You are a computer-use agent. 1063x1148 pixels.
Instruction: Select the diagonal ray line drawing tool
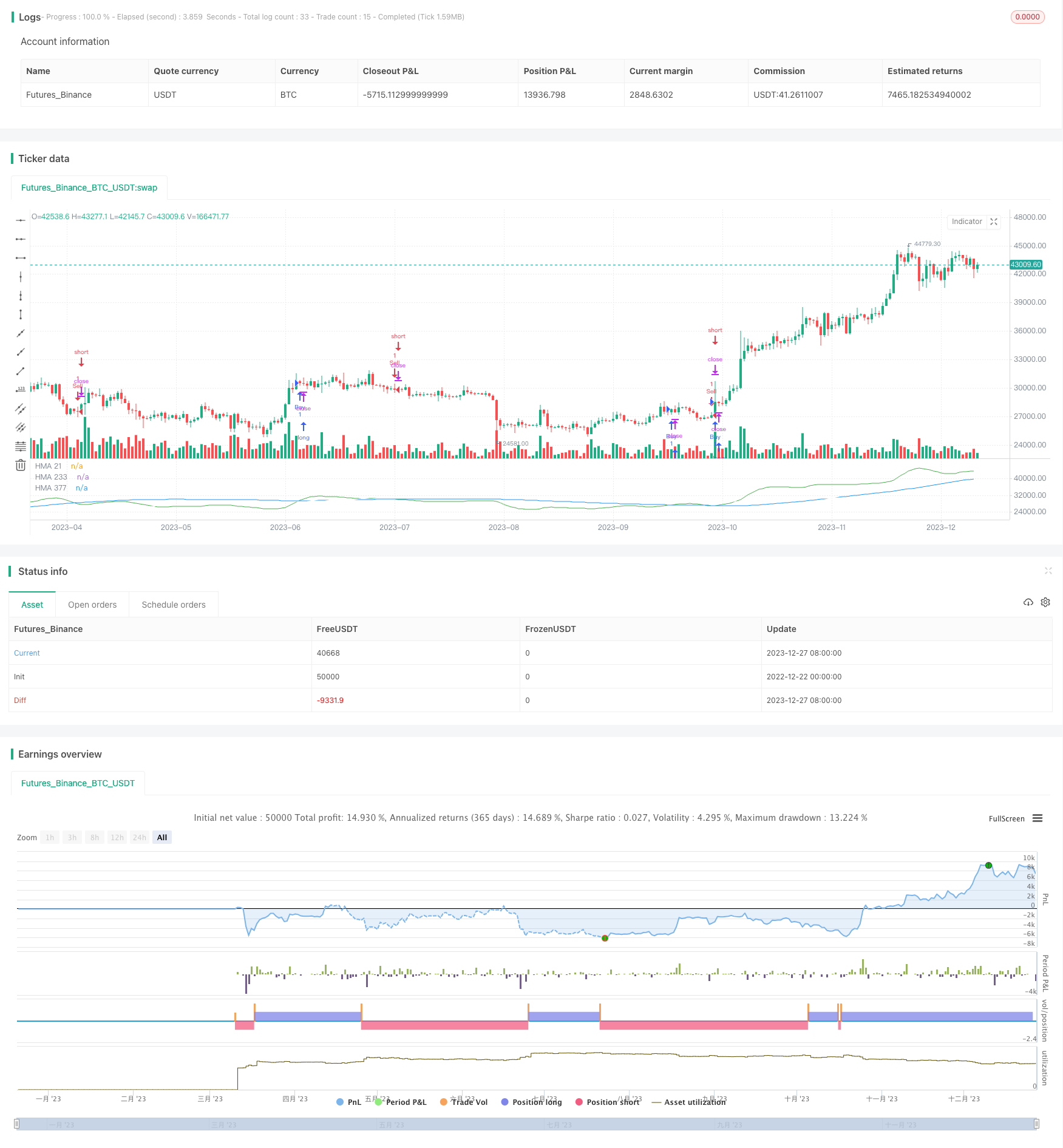pyautogui.click(x=21, y=352)
